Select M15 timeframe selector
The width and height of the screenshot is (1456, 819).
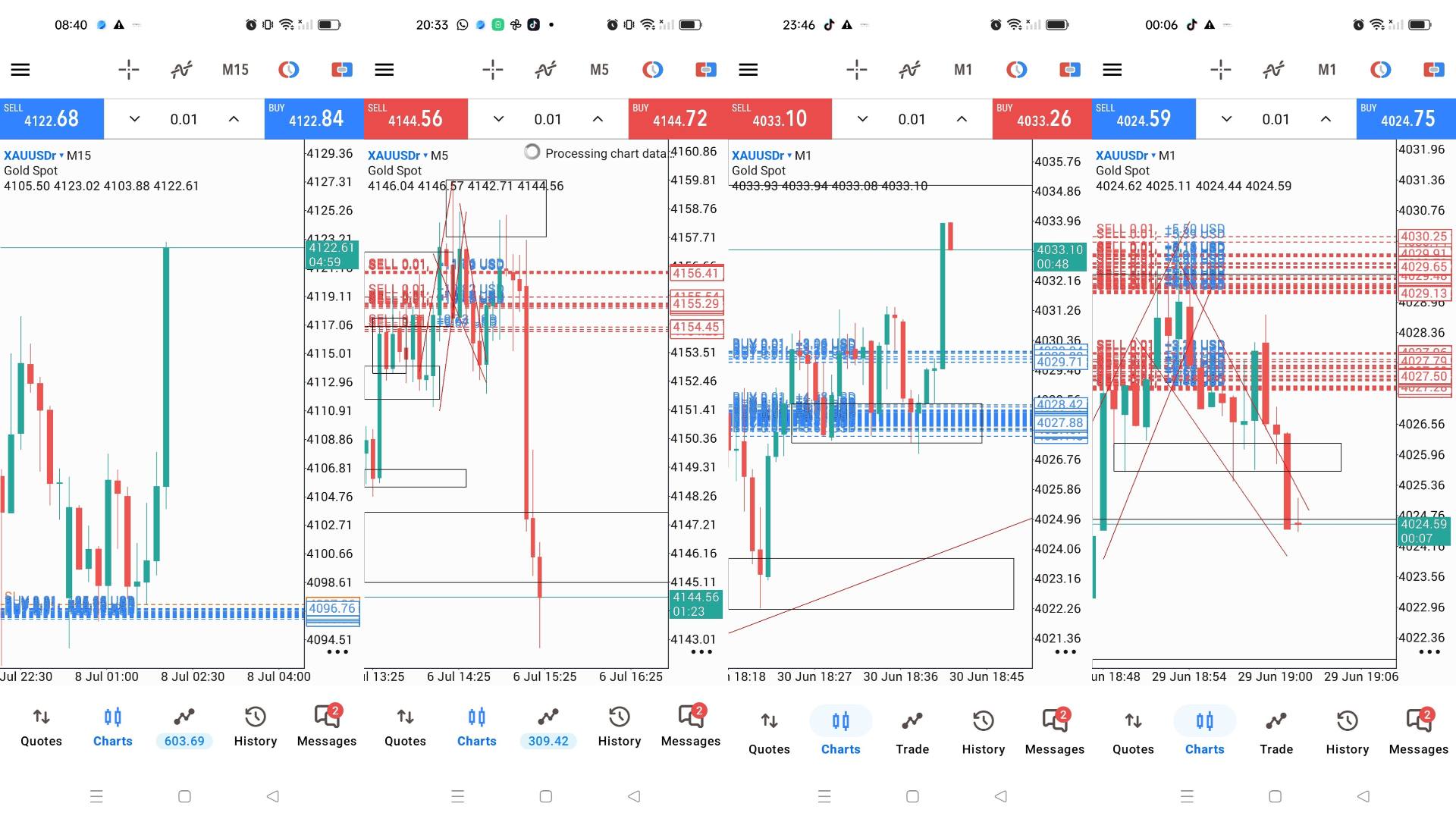pos(235,70)
